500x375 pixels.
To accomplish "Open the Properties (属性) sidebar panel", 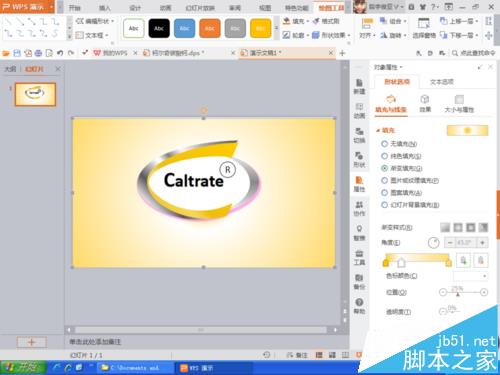I will click(359, 184).
